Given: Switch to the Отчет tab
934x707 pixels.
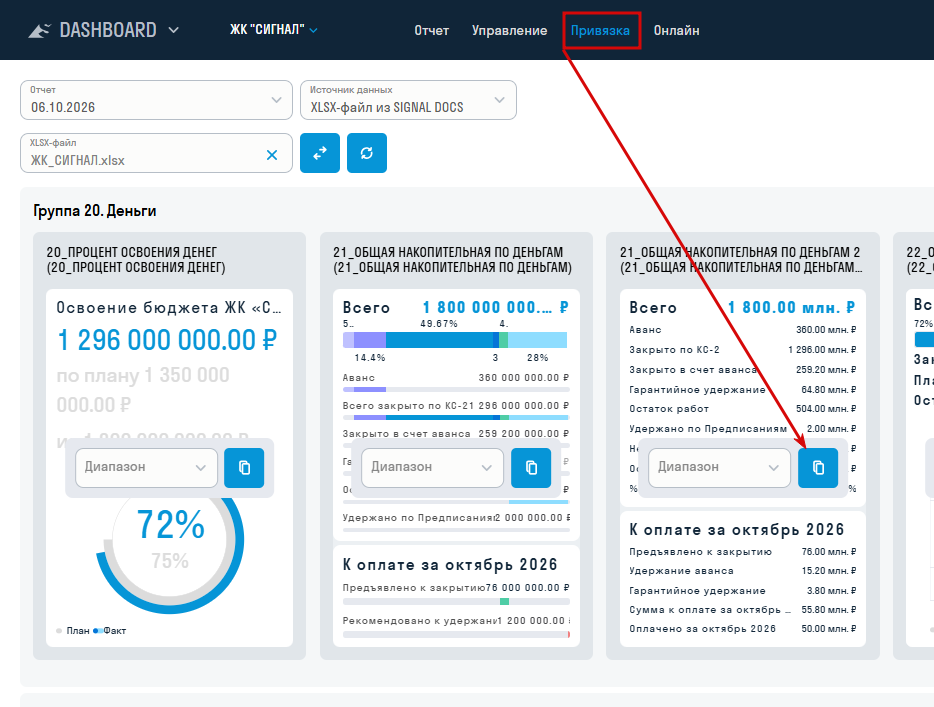Looking at the screenshot, I should (x=431, y=30).
